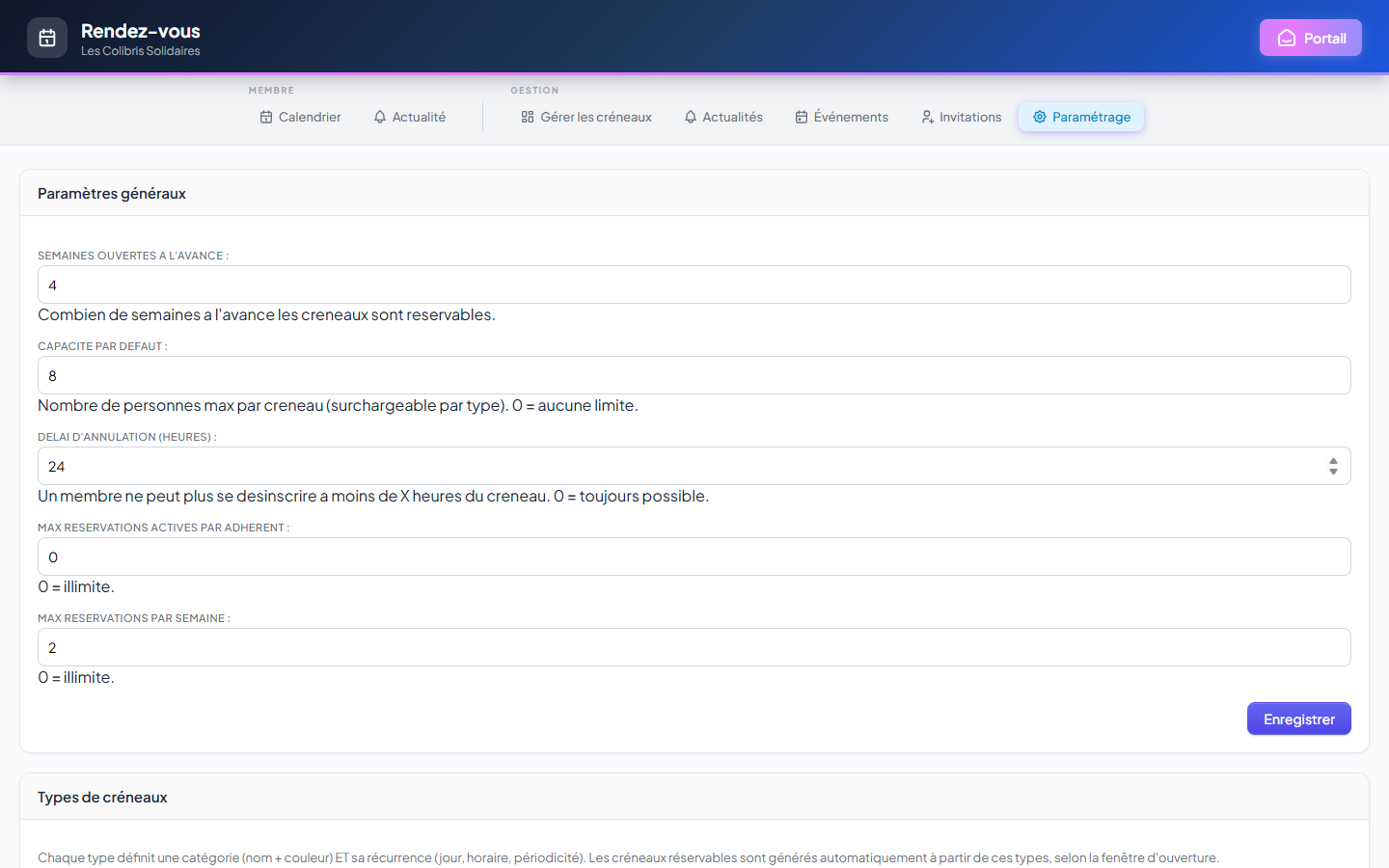Click the user icon beside Invitations
The image size is (1389, 868).
[927, 117]
